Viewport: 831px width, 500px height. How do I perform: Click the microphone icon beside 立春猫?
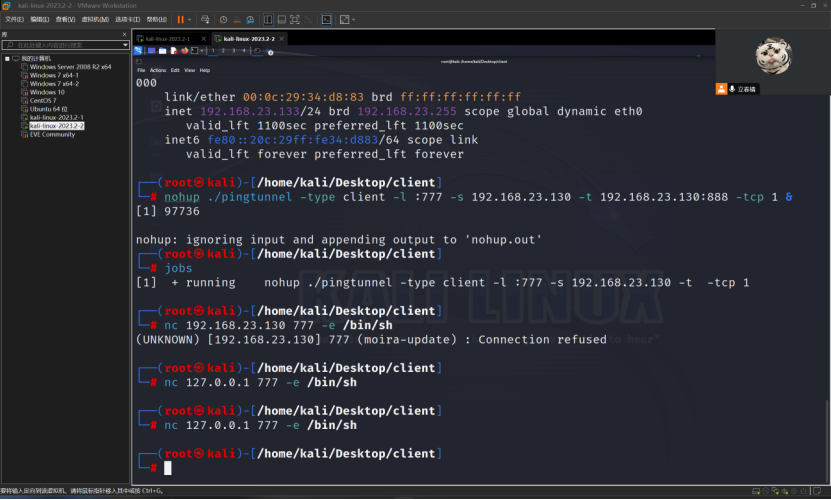pos(732,89)
